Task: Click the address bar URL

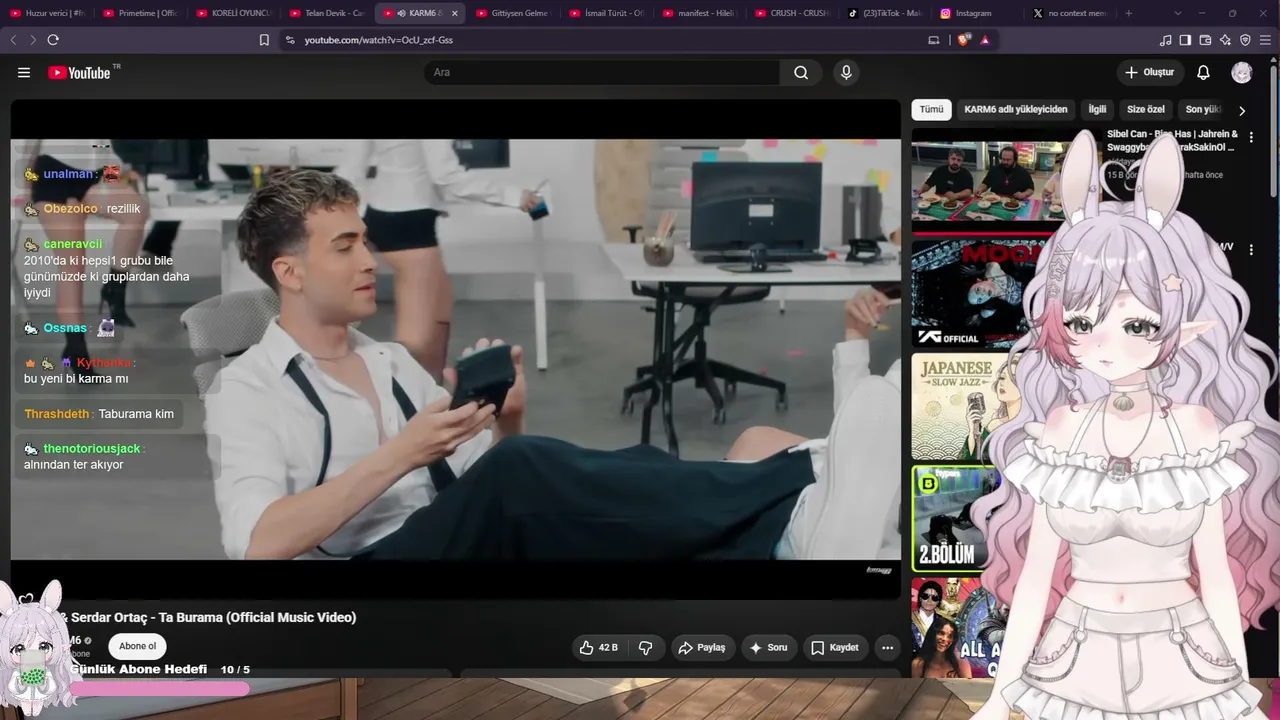Action: 379,40
